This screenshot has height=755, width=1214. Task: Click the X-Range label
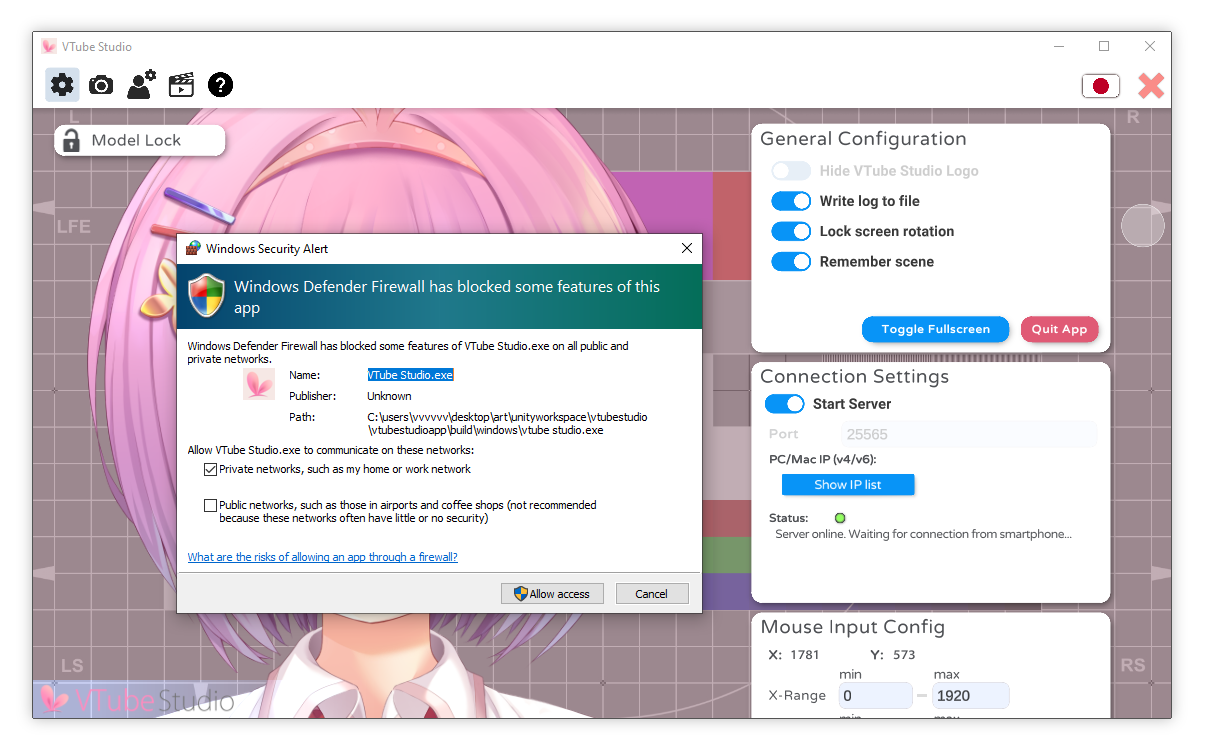point(797,695)
